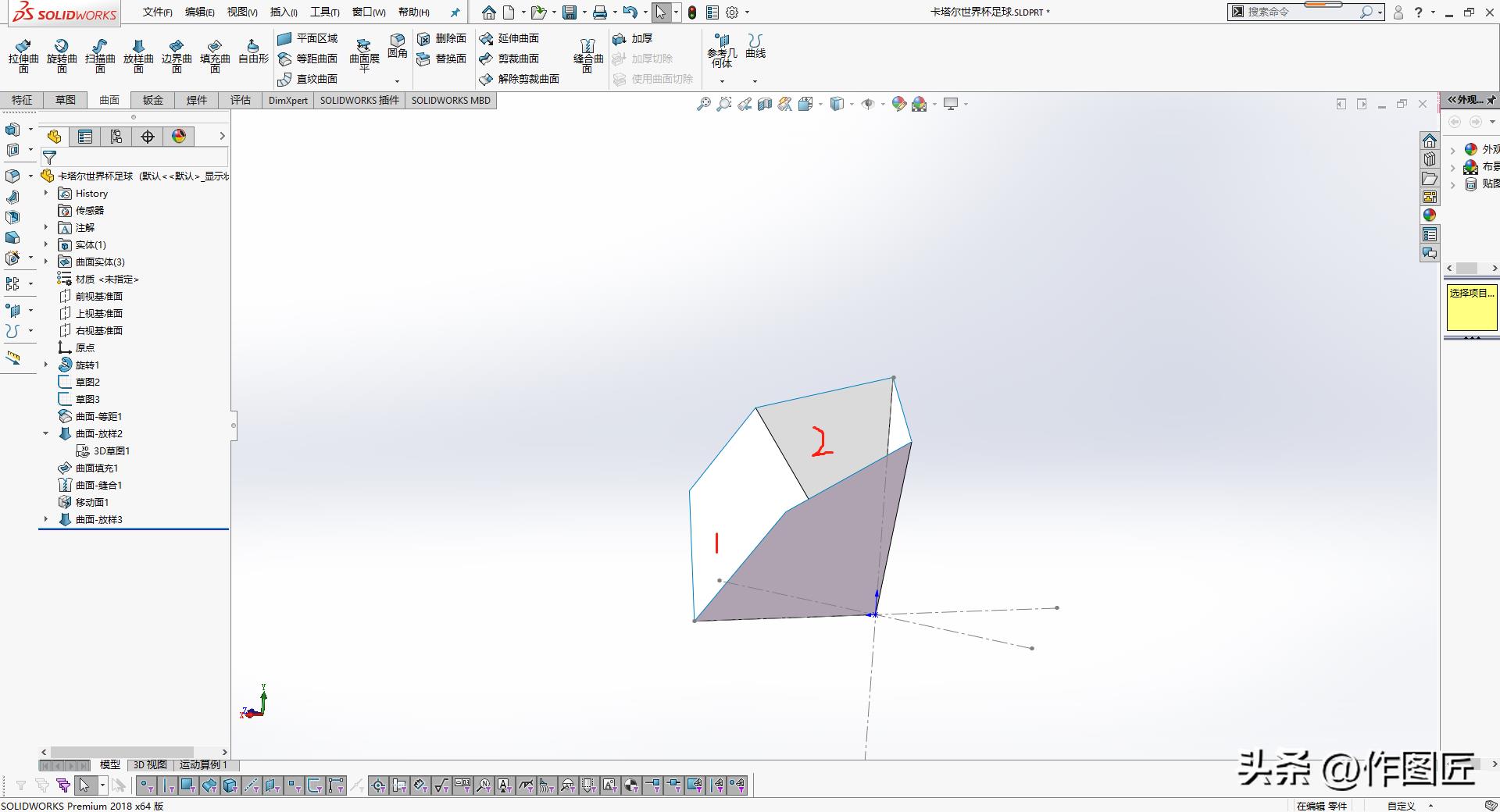Click the 缝合曲面 knit surface icon
Image resolution: width=1500 pixels, height=812 pixels.
tap(587, 55)
